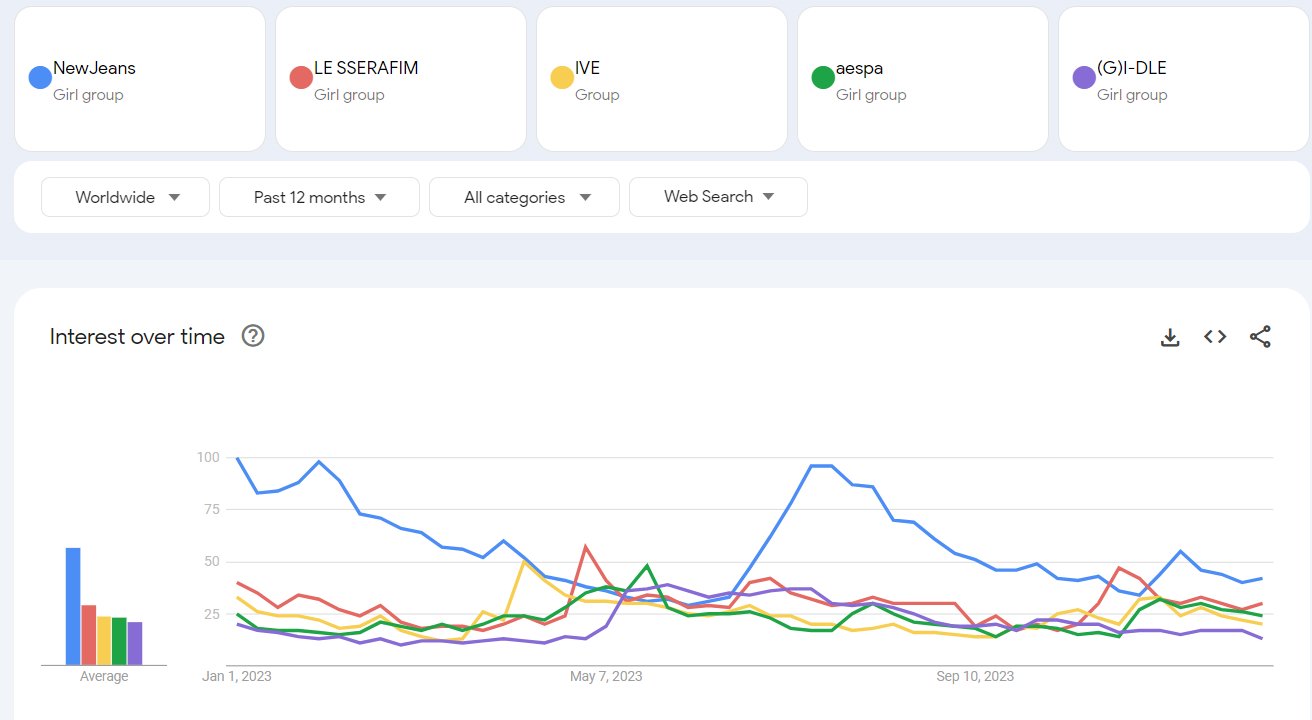Screen dimensions: 1312x720
Task: Click the Girl group subtitle under NewJeans
Action: 88,95
